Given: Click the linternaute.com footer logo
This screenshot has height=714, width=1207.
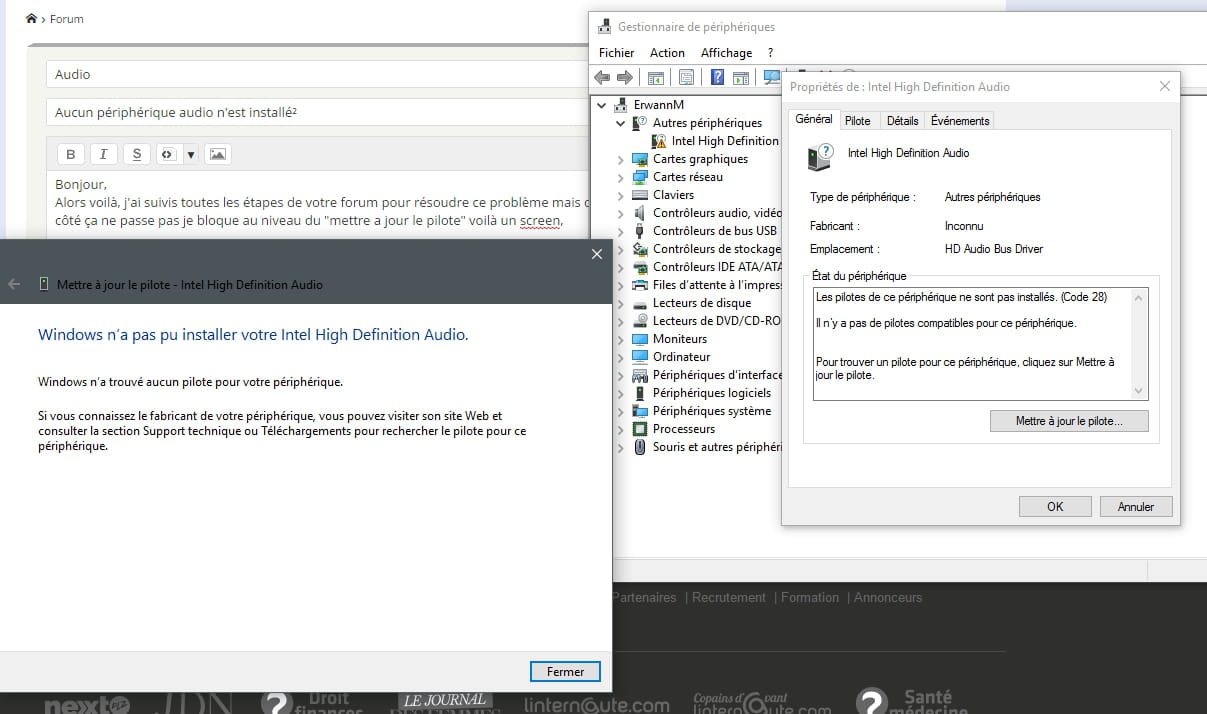Looking at the screenshot, I should pyautogui.click(x=596, y=705).
